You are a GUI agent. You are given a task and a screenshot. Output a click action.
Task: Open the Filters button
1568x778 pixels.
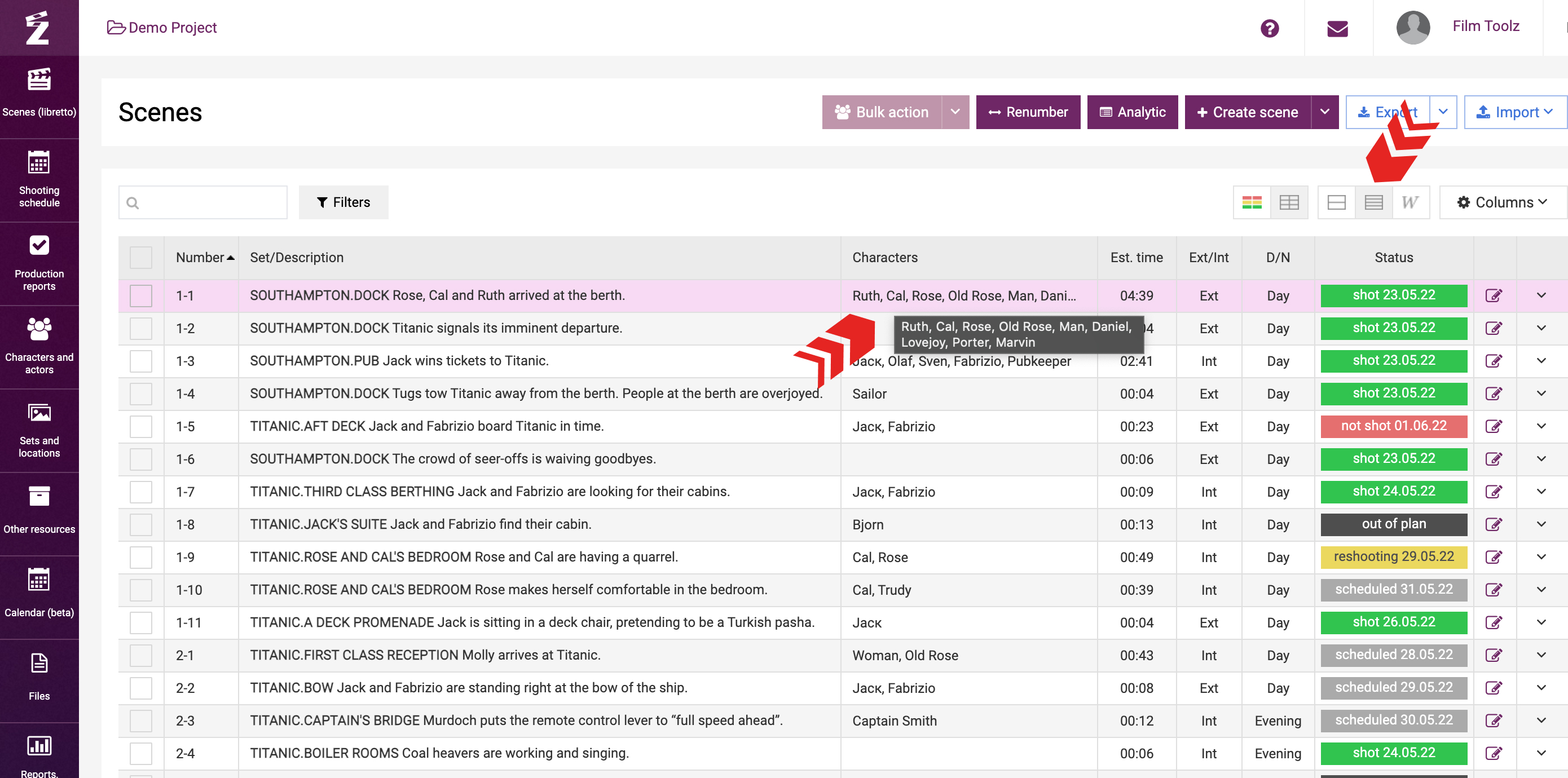tap(343, 202)
